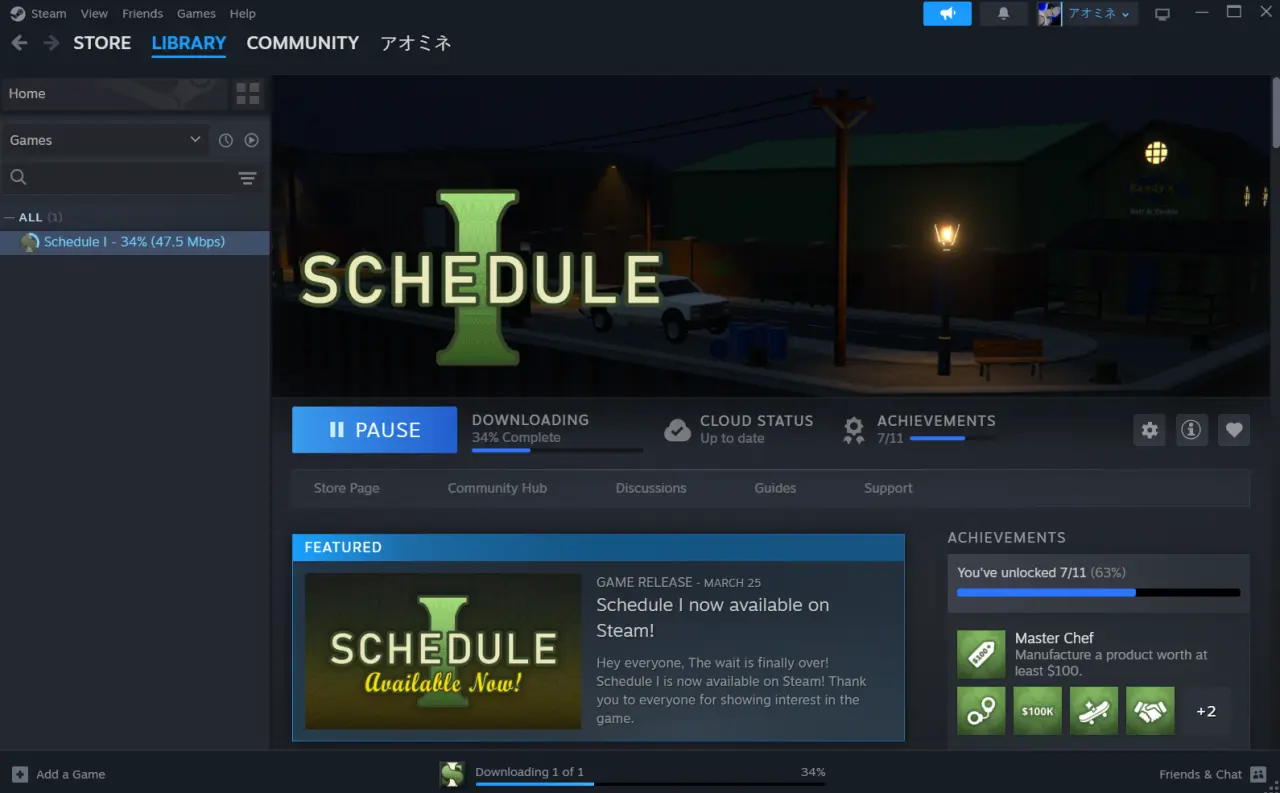The height and width of the screenshot is (793, 1280).
Task: Toggle ready-to-play filter icon
Action: point(252,141)
